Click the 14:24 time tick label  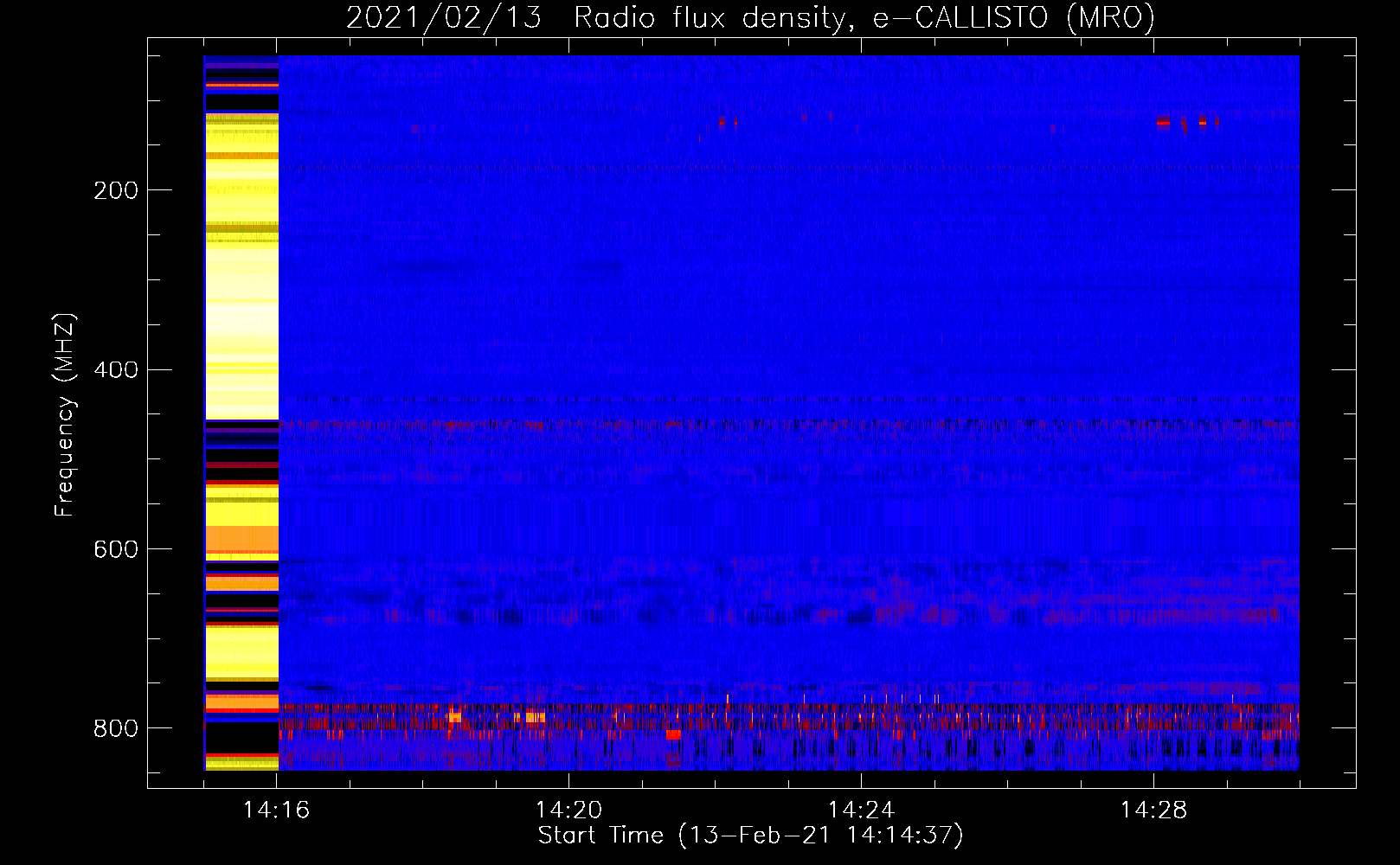pos(861,811)
